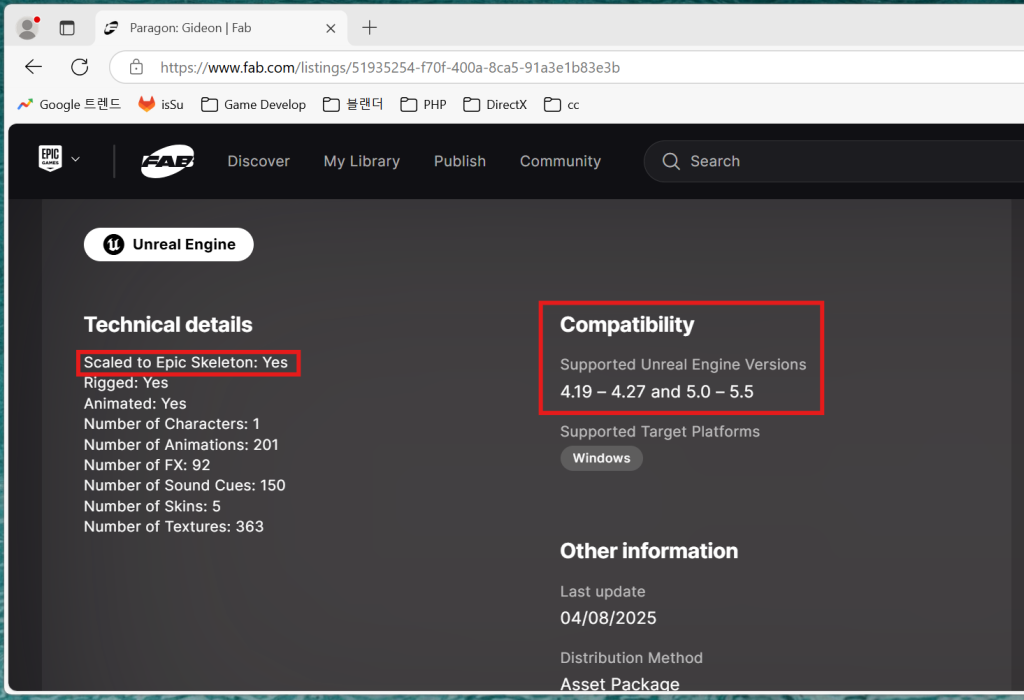This screenshot has width=1024, height=700.
Task: Click the 'Supported Target Platforms' label
Action: point(660,432)
